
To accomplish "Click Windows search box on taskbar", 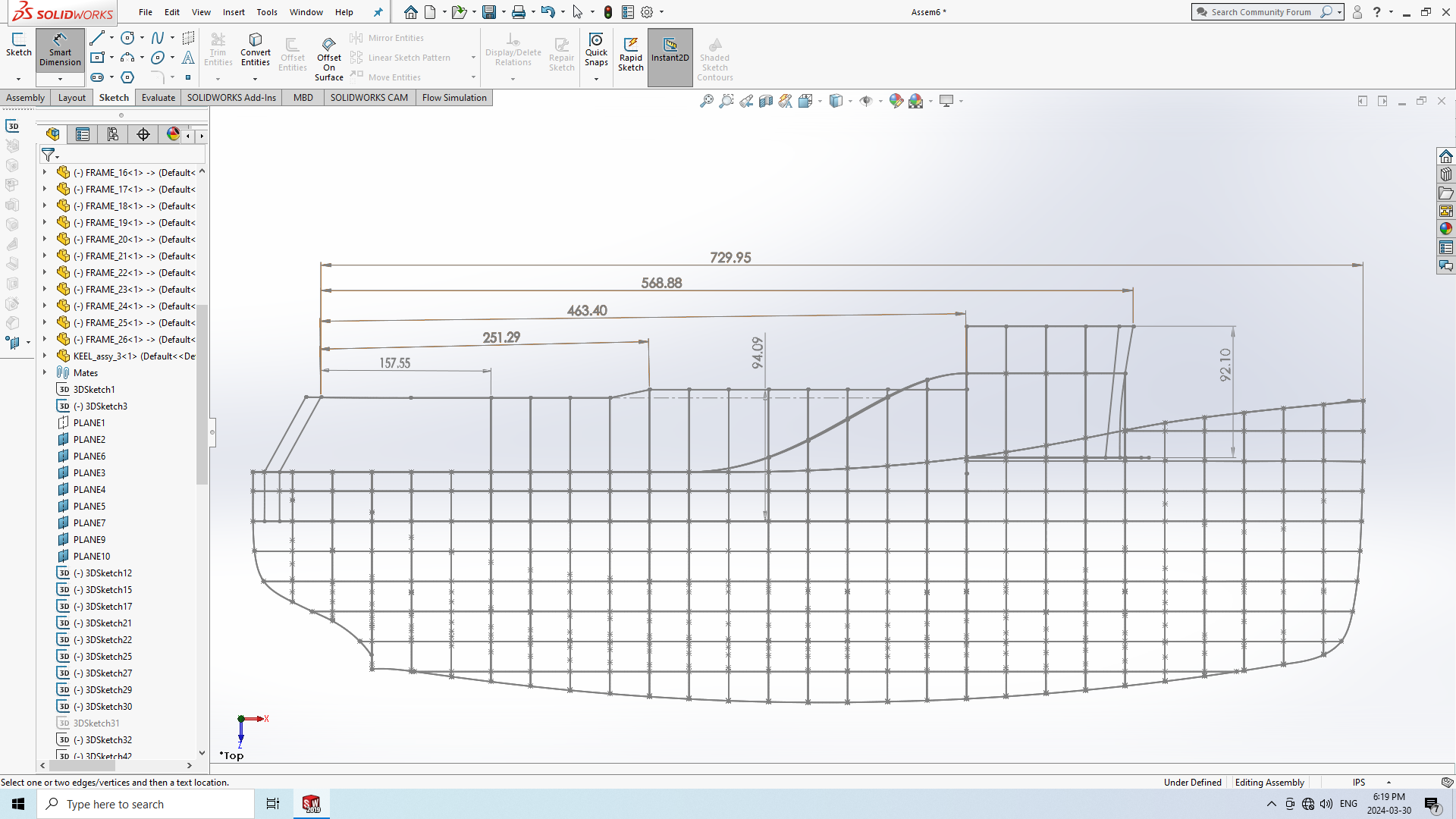I will pyautogui.click(x=146, y=804).
